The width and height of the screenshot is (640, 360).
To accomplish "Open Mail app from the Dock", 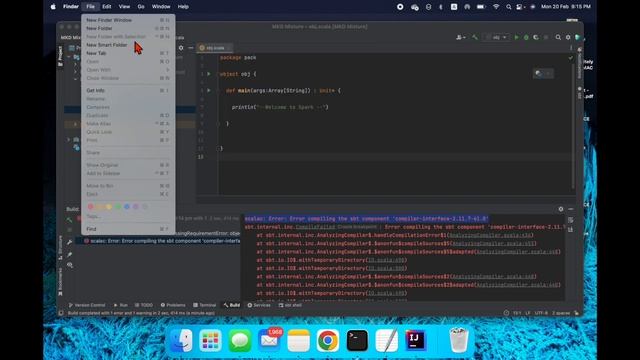I will coord(269,340).
